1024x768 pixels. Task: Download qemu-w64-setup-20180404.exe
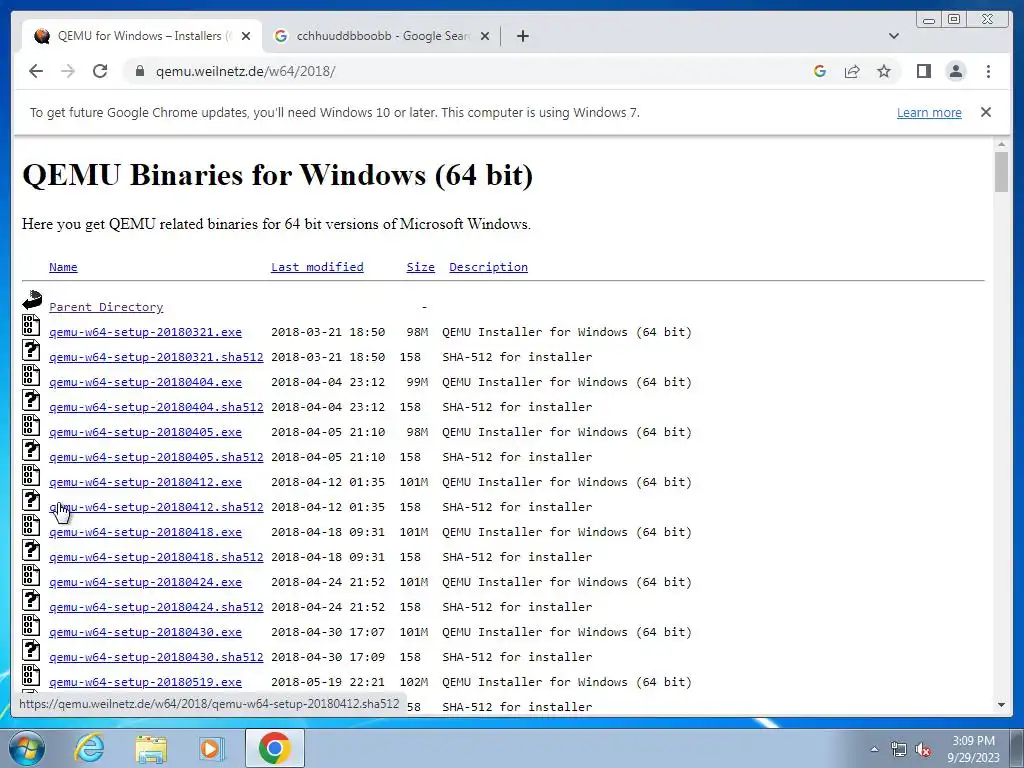[x=145, y=382]
